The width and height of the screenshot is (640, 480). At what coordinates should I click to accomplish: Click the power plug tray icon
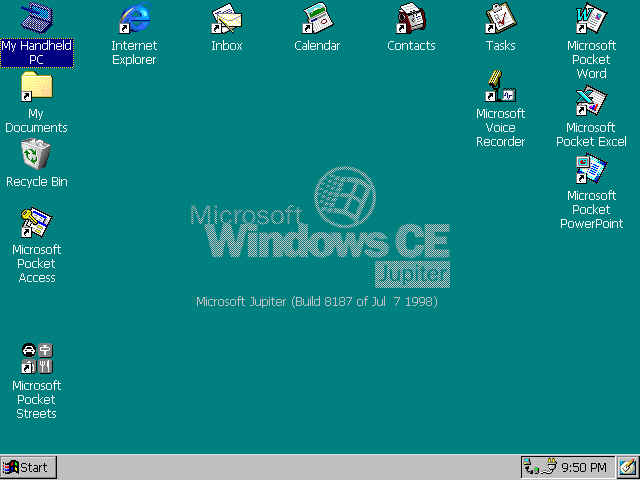point(549,467)
